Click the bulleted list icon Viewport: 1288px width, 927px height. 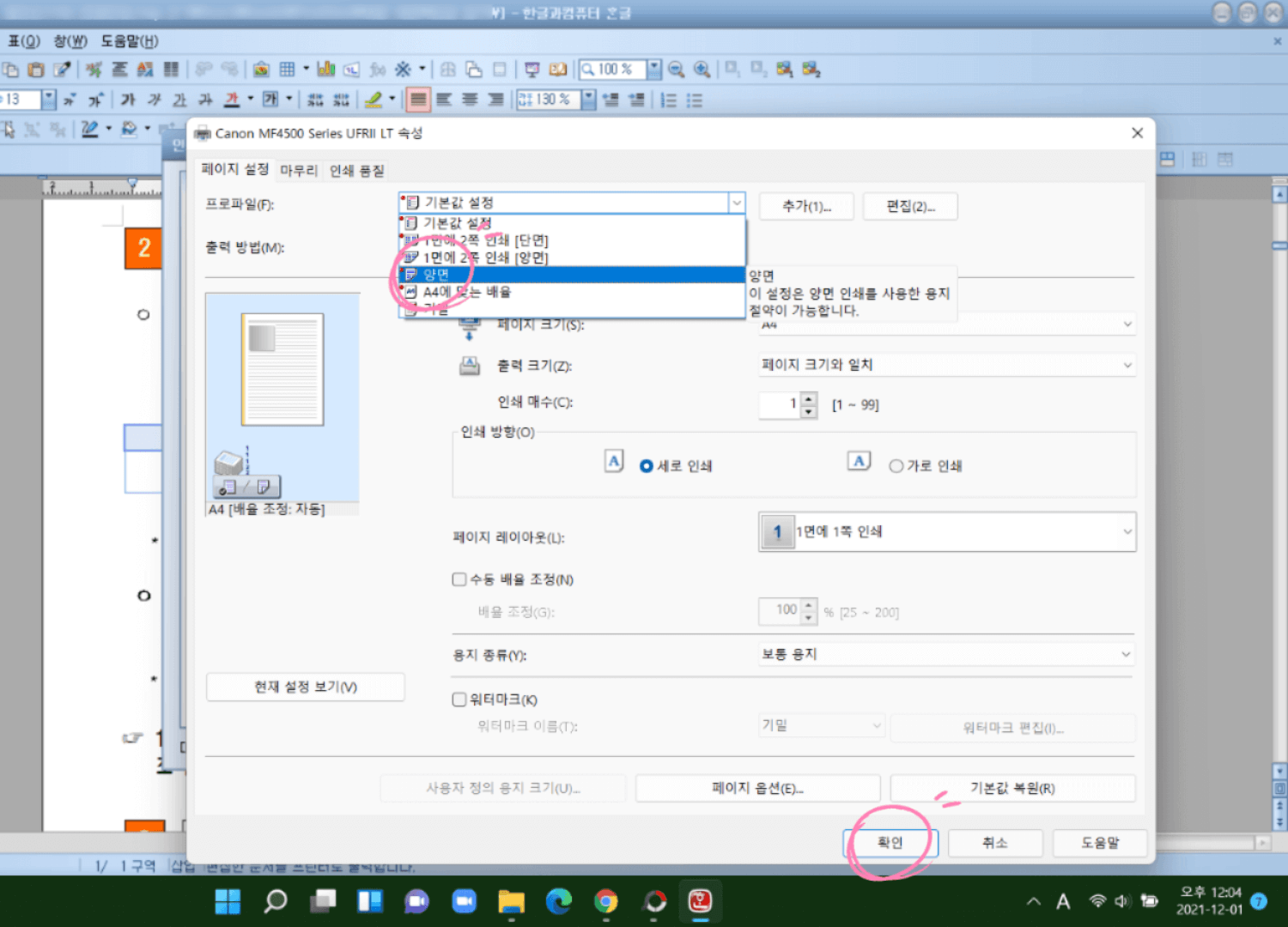click(x=694, y=100)
